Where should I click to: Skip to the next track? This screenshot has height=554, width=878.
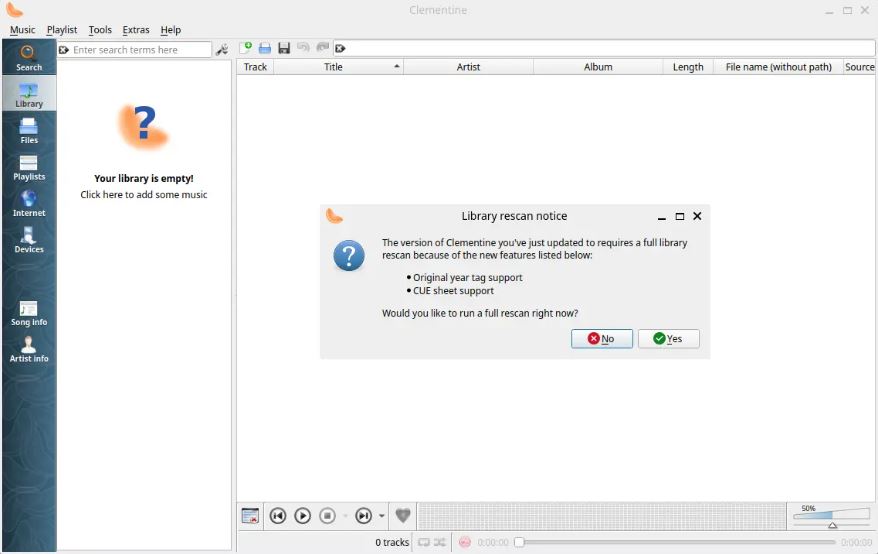[x=363, y=515]
